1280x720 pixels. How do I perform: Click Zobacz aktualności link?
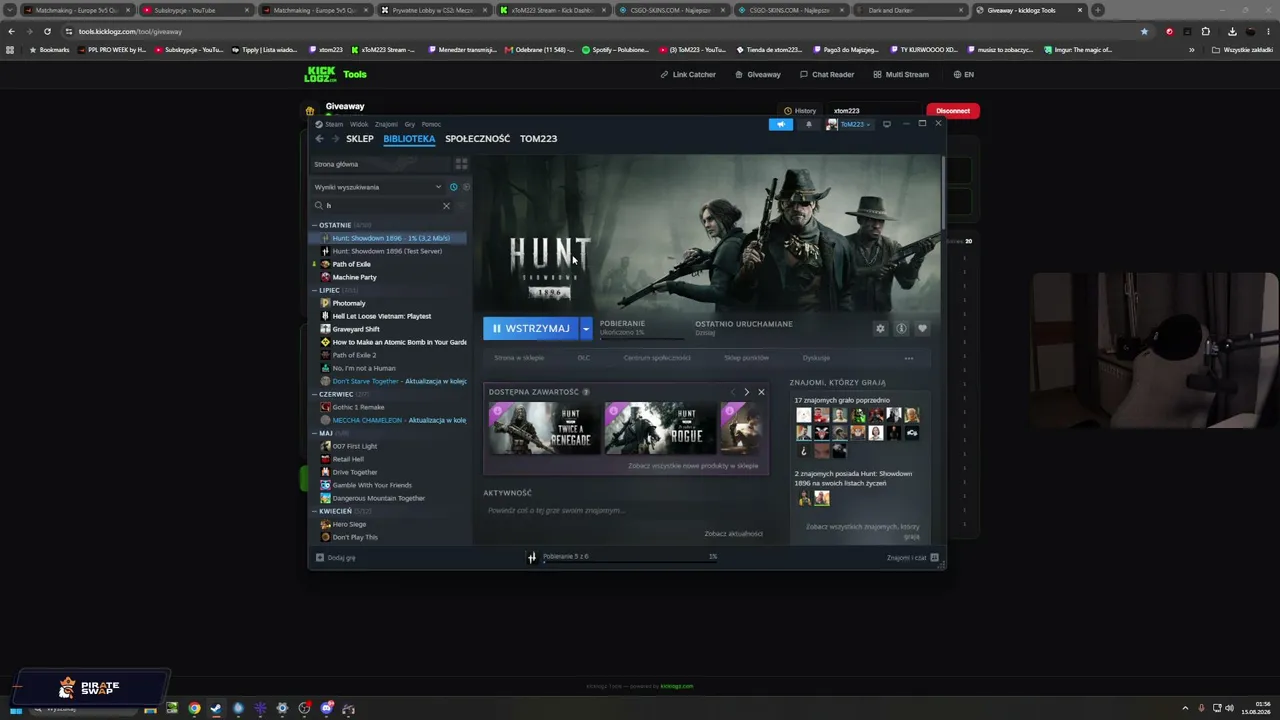click(x=733, y=534)
